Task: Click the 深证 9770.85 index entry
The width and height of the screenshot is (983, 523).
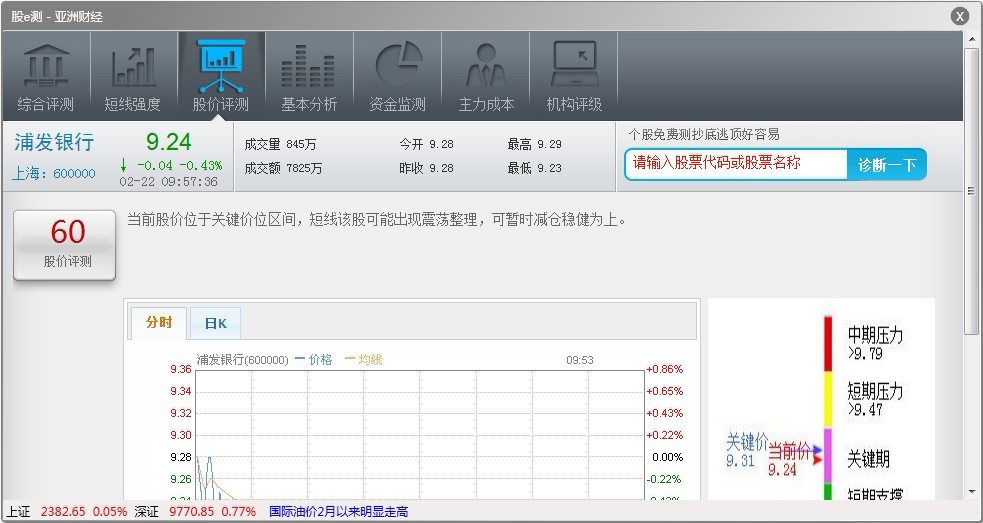Action: 195,512
